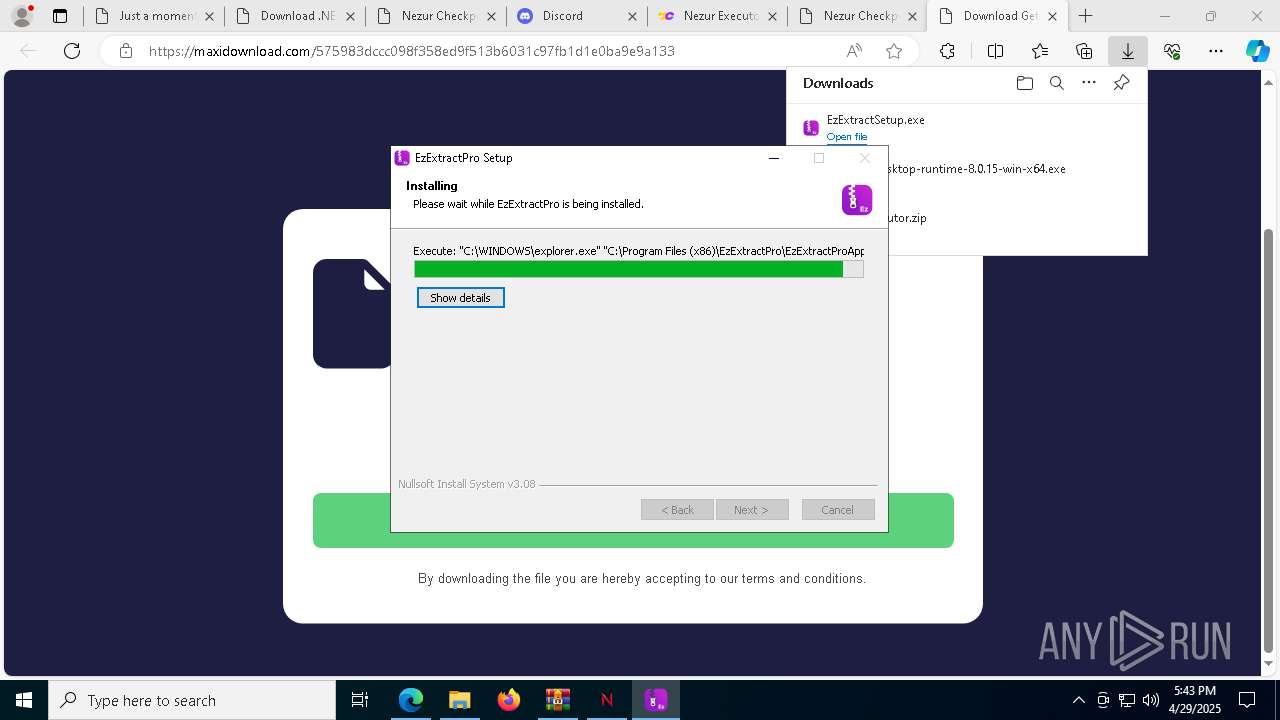Click the disabled Next button
Screen dimensions: 1280x720
752,510
